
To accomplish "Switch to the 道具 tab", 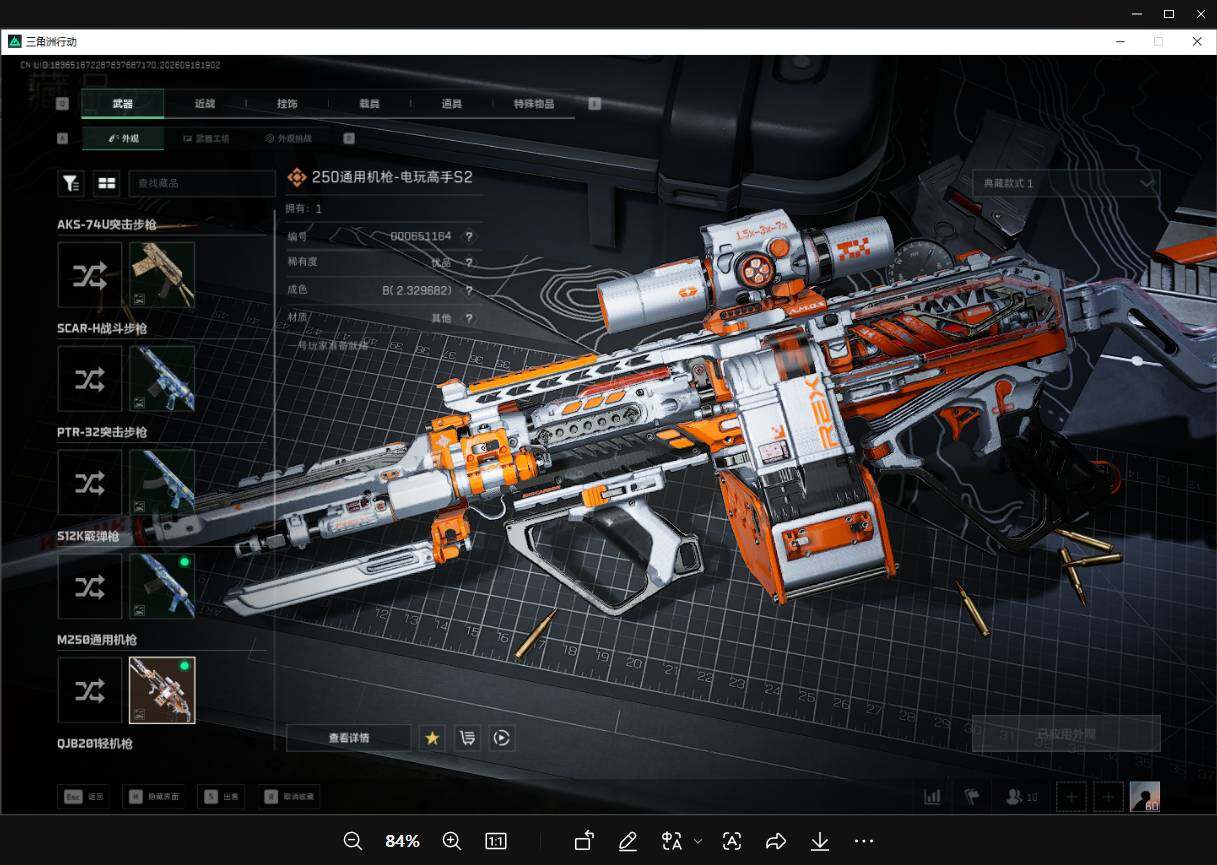I will (451, 103).
